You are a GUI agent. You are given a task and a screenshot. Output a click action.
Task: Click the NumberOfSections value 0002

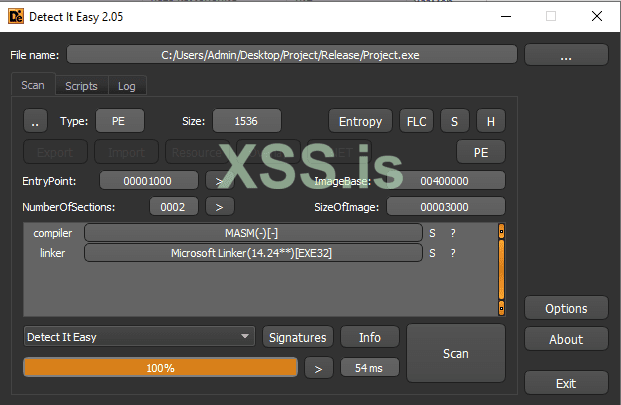coord(173,207)
